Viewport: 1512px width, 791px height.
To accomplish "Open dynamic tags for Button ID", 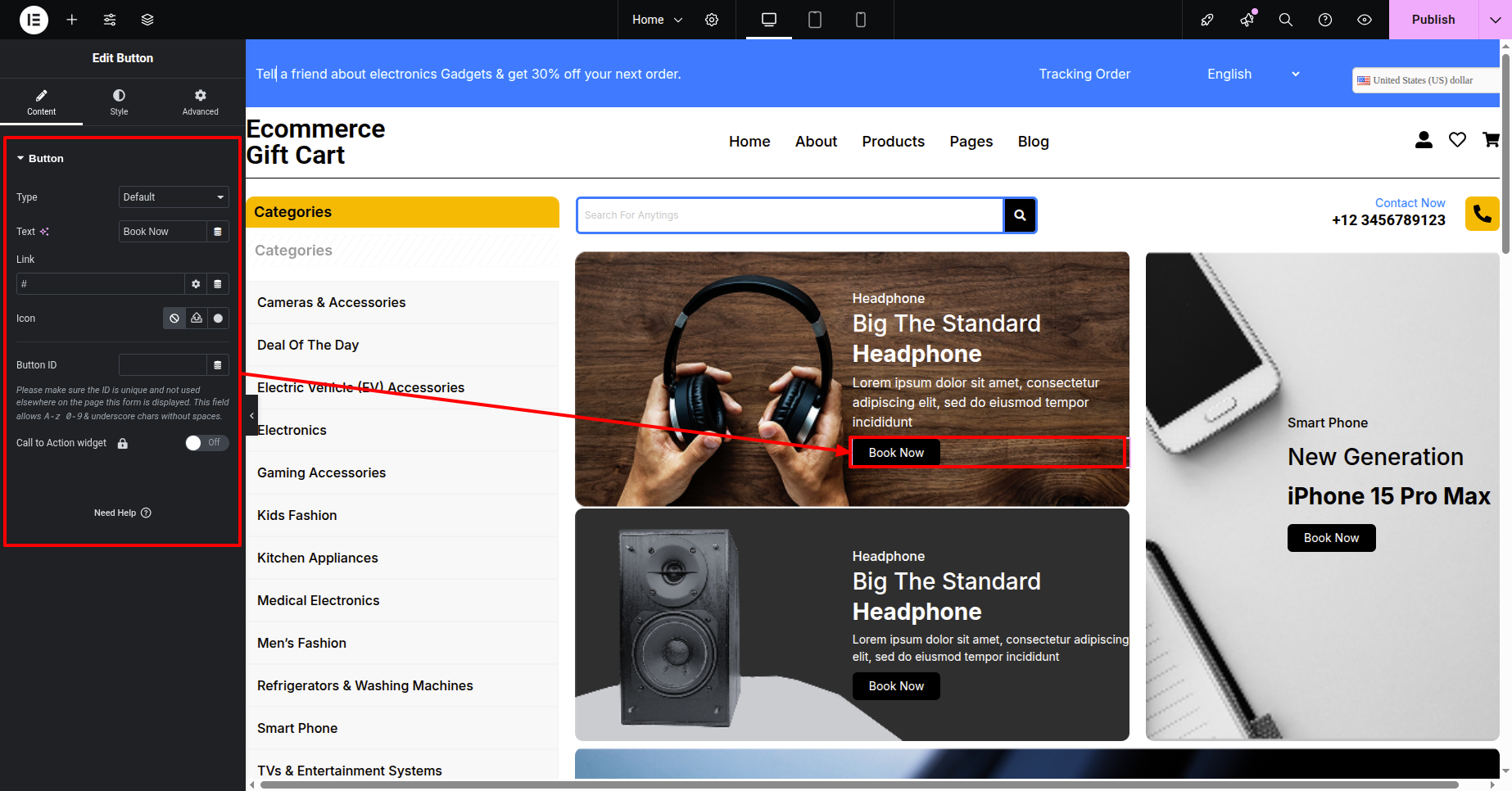I will (218, 365).
